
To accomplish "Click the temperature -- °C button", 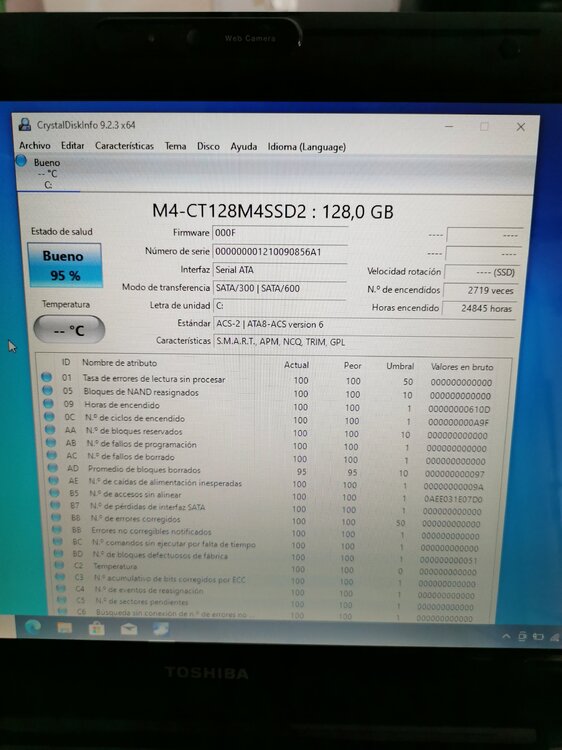I will [69, 330].
